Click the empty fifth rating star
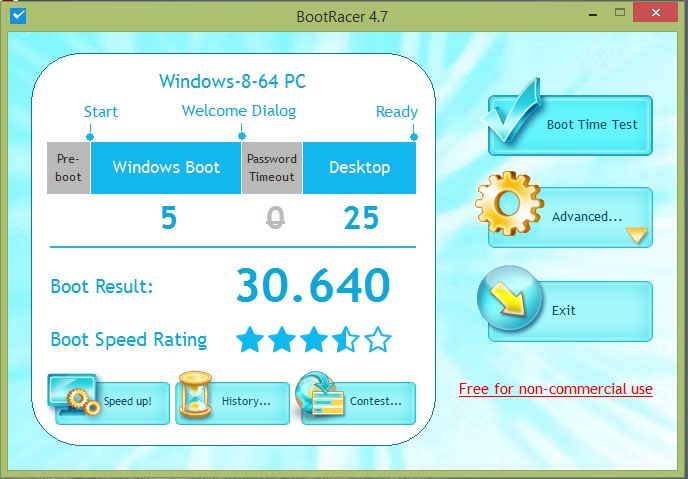Image resolution: width=688 pixels, height=479 pixels. pos(378,340)
